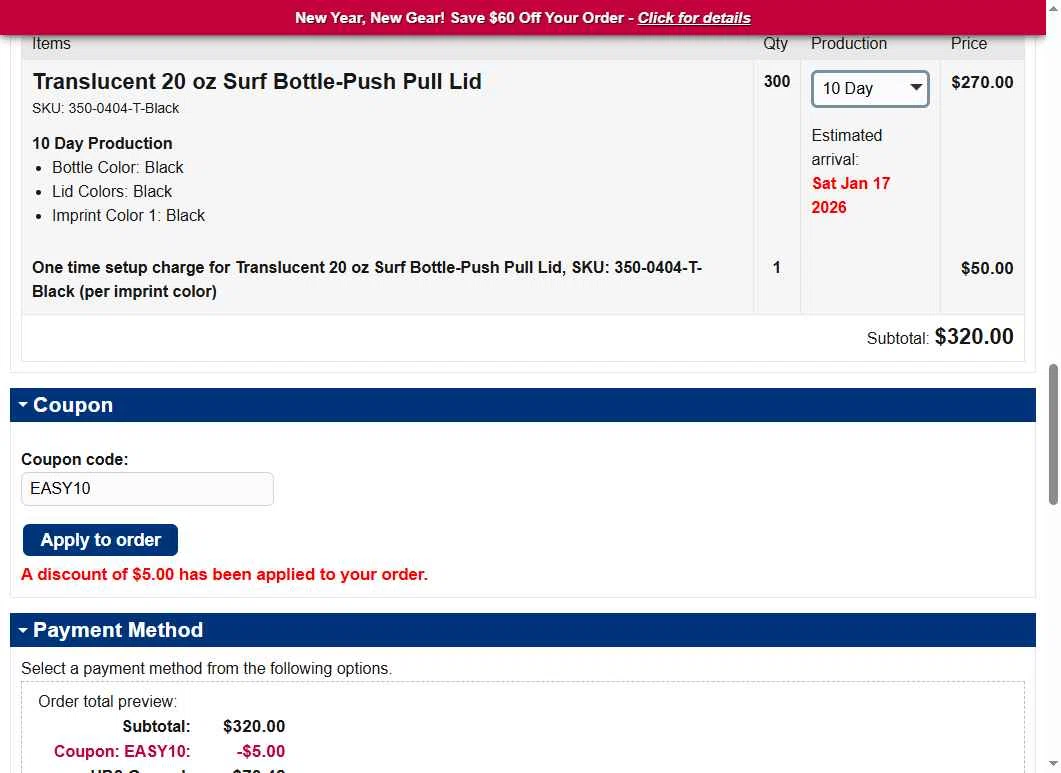This screenshot has width=1061, height=773.
Task: Click the quantity value 300
Action: (x=776, y=82)
